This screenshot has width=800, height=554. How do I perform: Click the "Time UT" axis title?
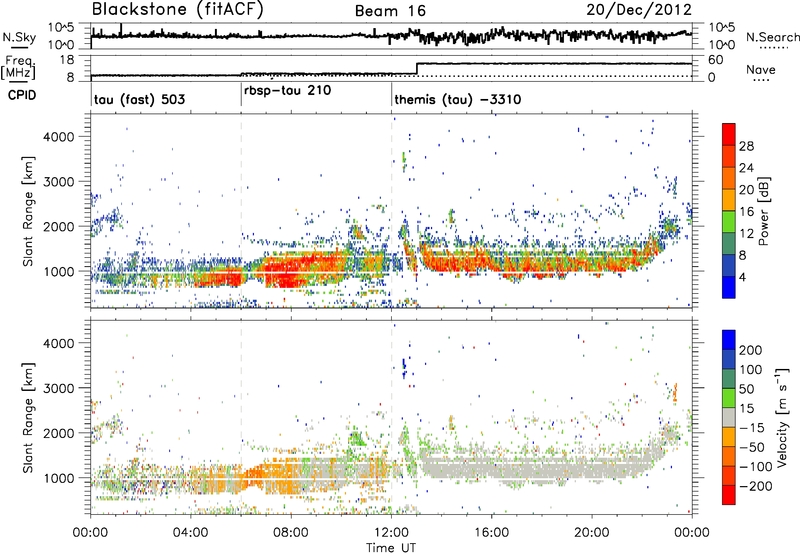pos(391,548)
